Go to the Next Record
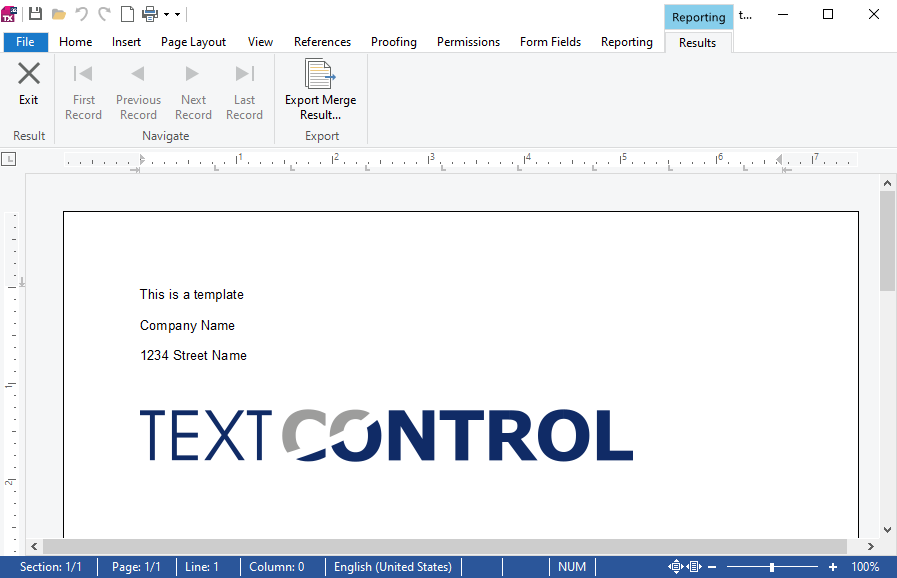Image resolution: width=897 pixels, height=578 pixels. point(193,92)
